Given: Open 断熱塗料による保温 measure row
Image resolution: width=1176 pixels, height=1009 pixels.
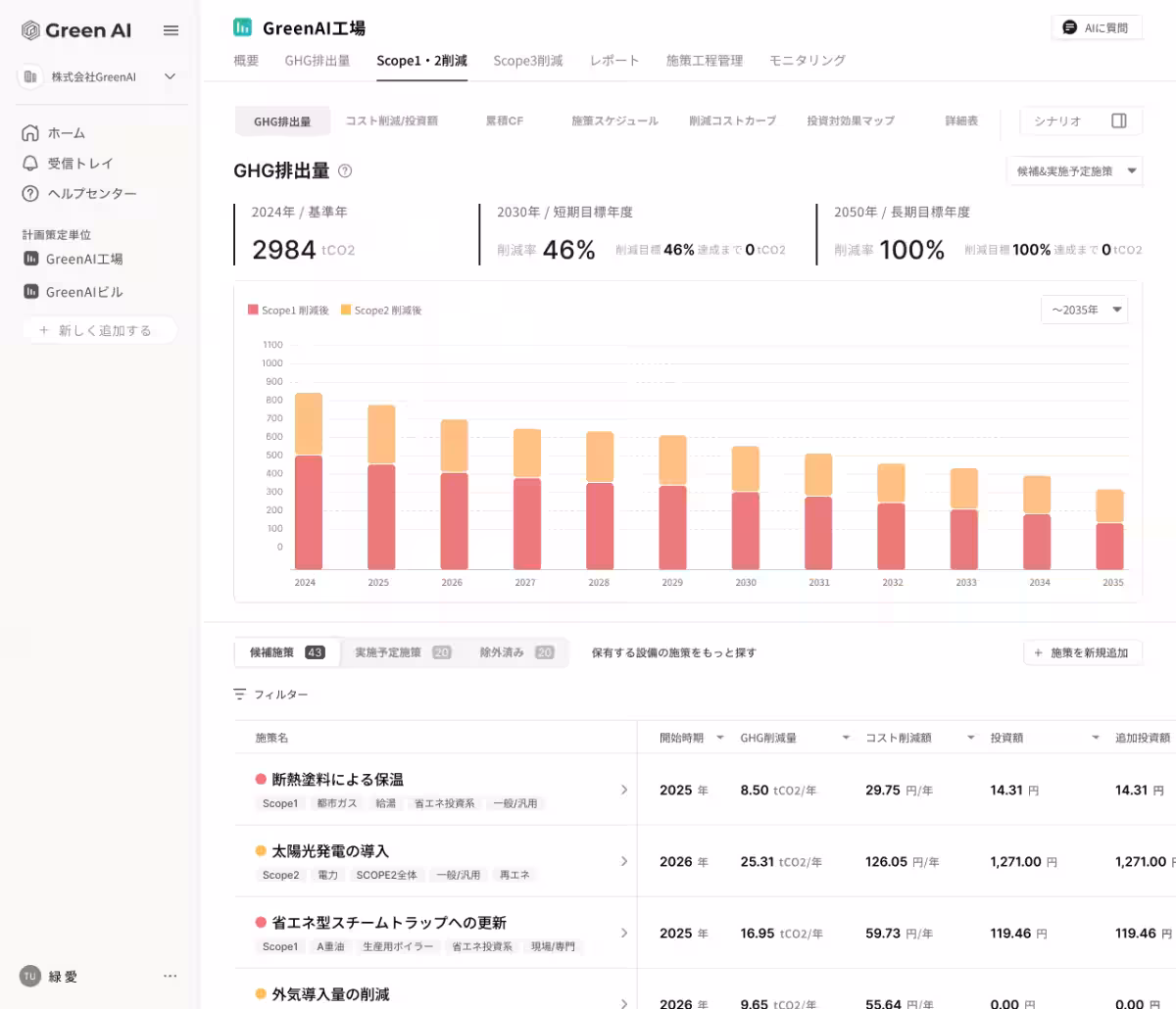Looking at the screenshot, I should (x=436, y=790).
